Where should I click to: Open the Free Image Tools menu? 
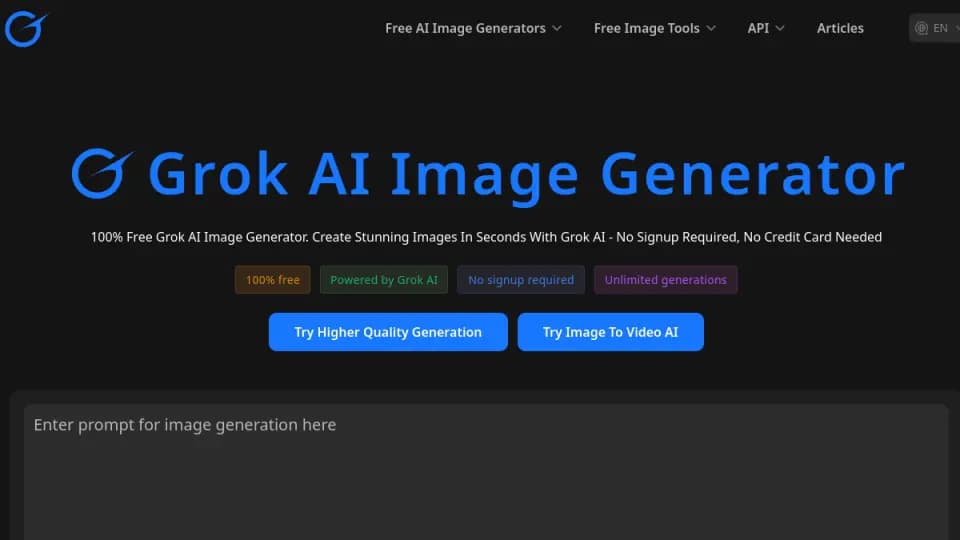point(654,28)
